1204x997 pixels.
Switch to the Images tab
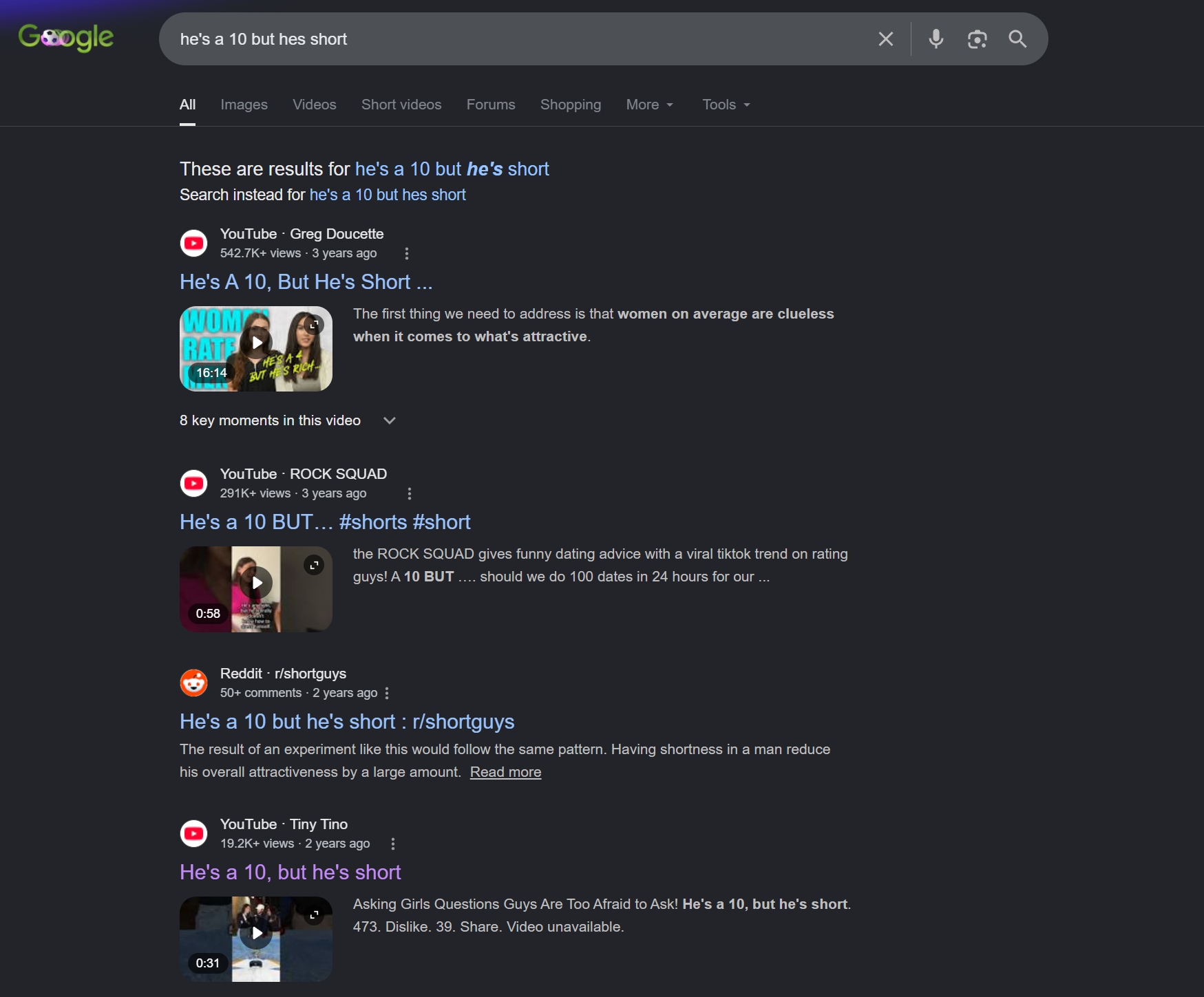tap(244, 105)
